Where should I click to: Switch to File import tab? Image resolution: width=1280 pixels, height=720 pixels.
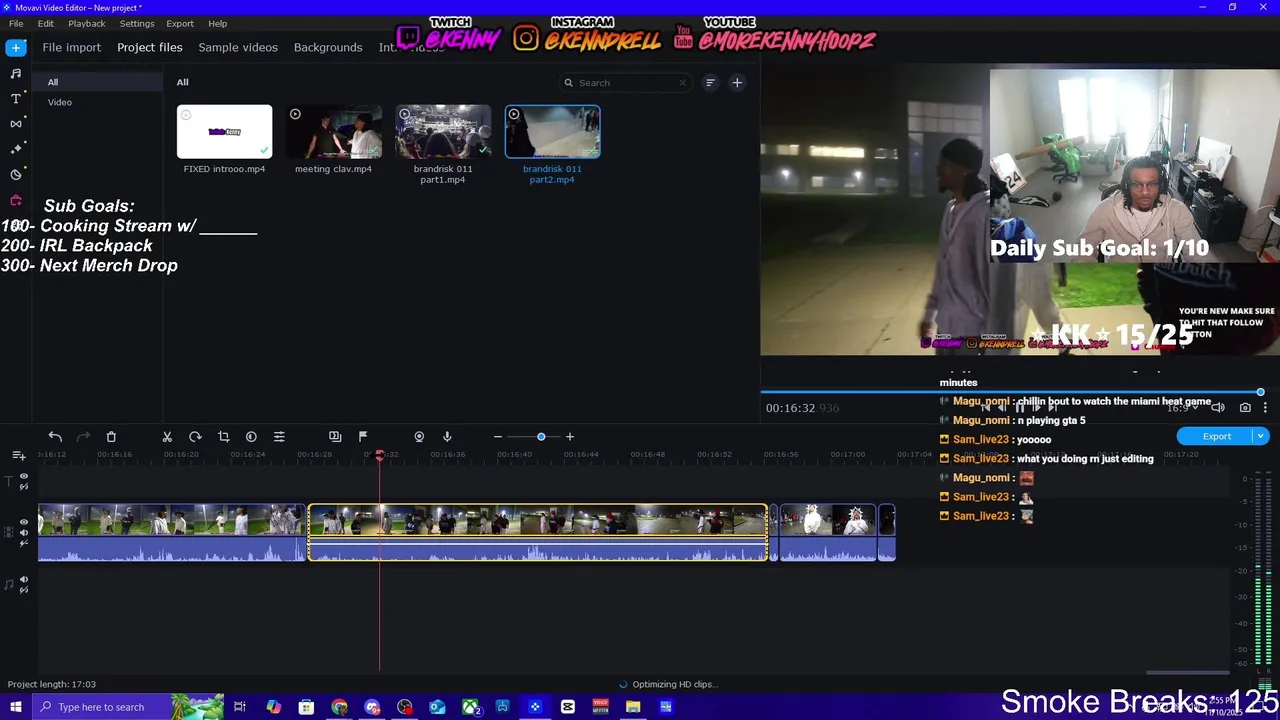tap(71, 47)
